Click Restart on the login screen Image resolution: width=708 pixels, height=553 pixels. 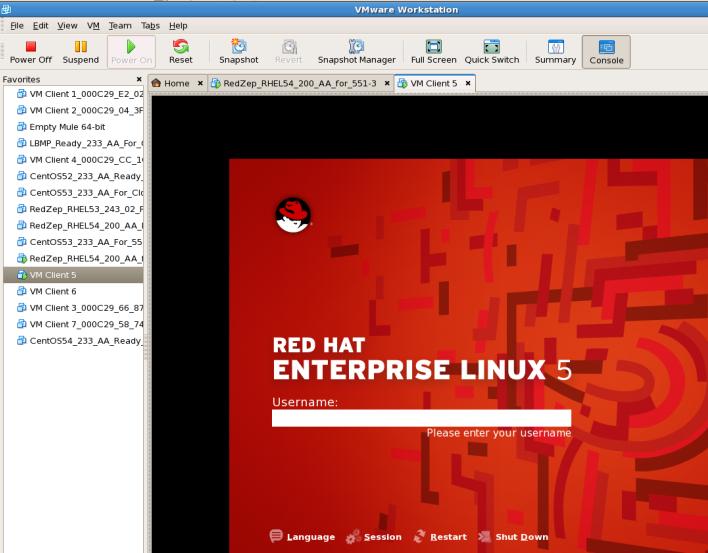tap(440, 537)
